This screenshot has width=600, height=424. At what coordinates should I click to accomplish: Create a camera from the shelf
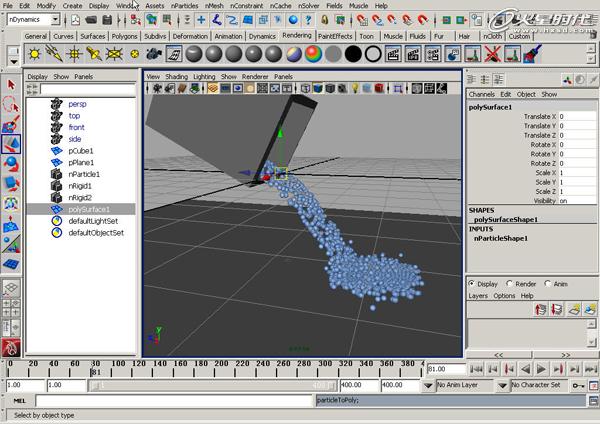coord(154,54)
